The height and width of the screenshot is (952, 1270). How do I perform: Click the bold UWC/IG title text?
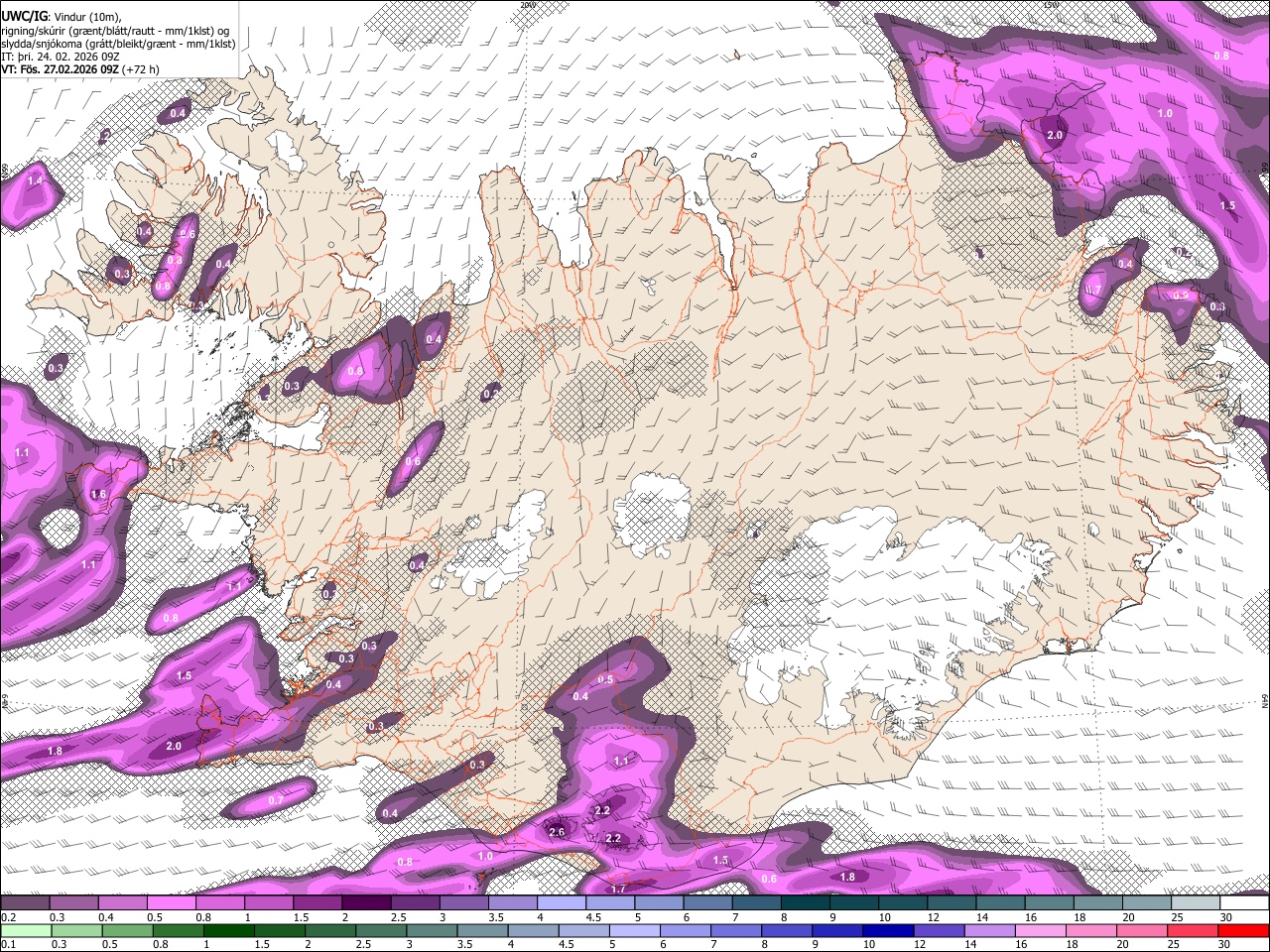pos(23,16)
